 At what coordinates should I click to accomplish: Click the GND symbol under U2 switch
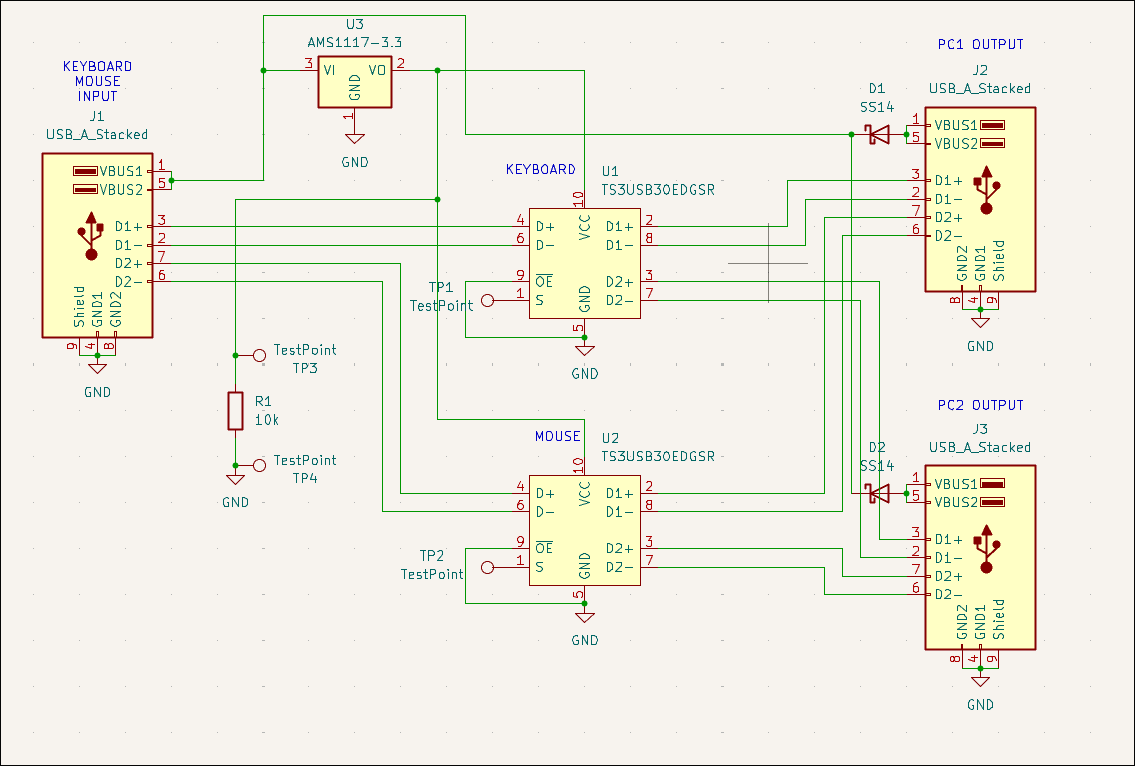point(585,617)
